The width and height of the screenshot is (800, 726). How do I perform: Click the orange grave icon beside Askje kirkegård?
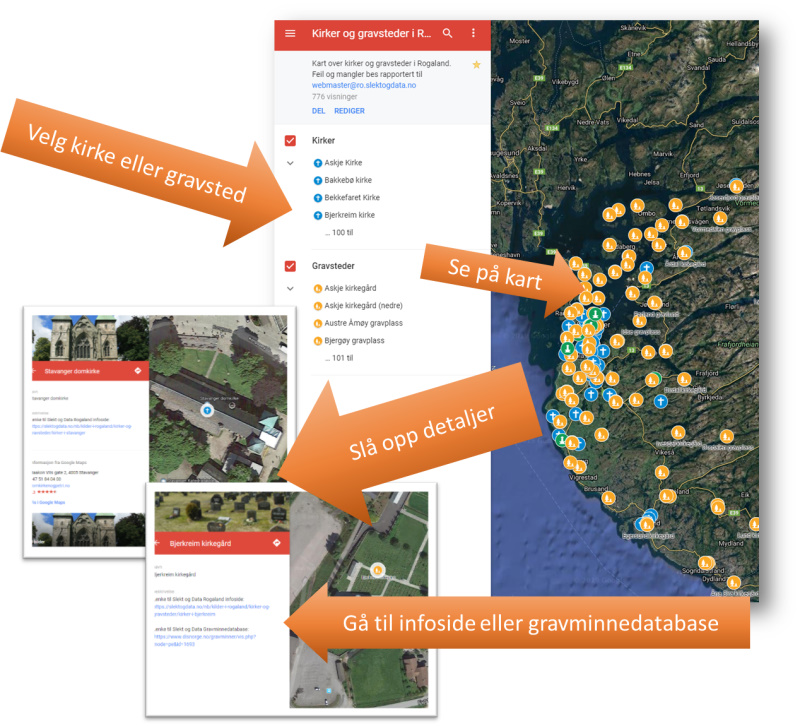tap(317, 289)
